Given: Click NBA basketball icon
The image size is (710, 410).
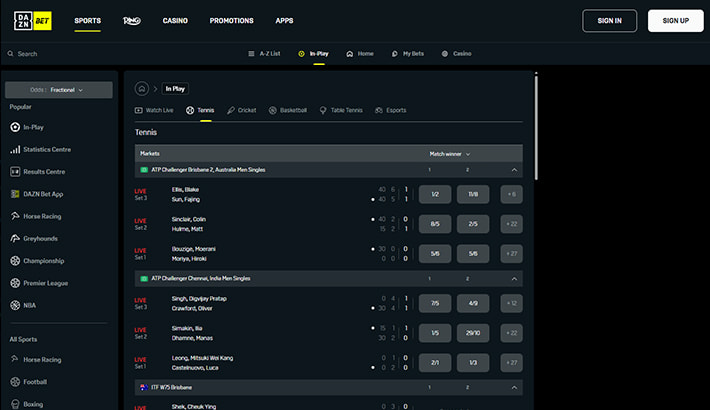Looking at the screenshot, I should click(x=15, y=305).
